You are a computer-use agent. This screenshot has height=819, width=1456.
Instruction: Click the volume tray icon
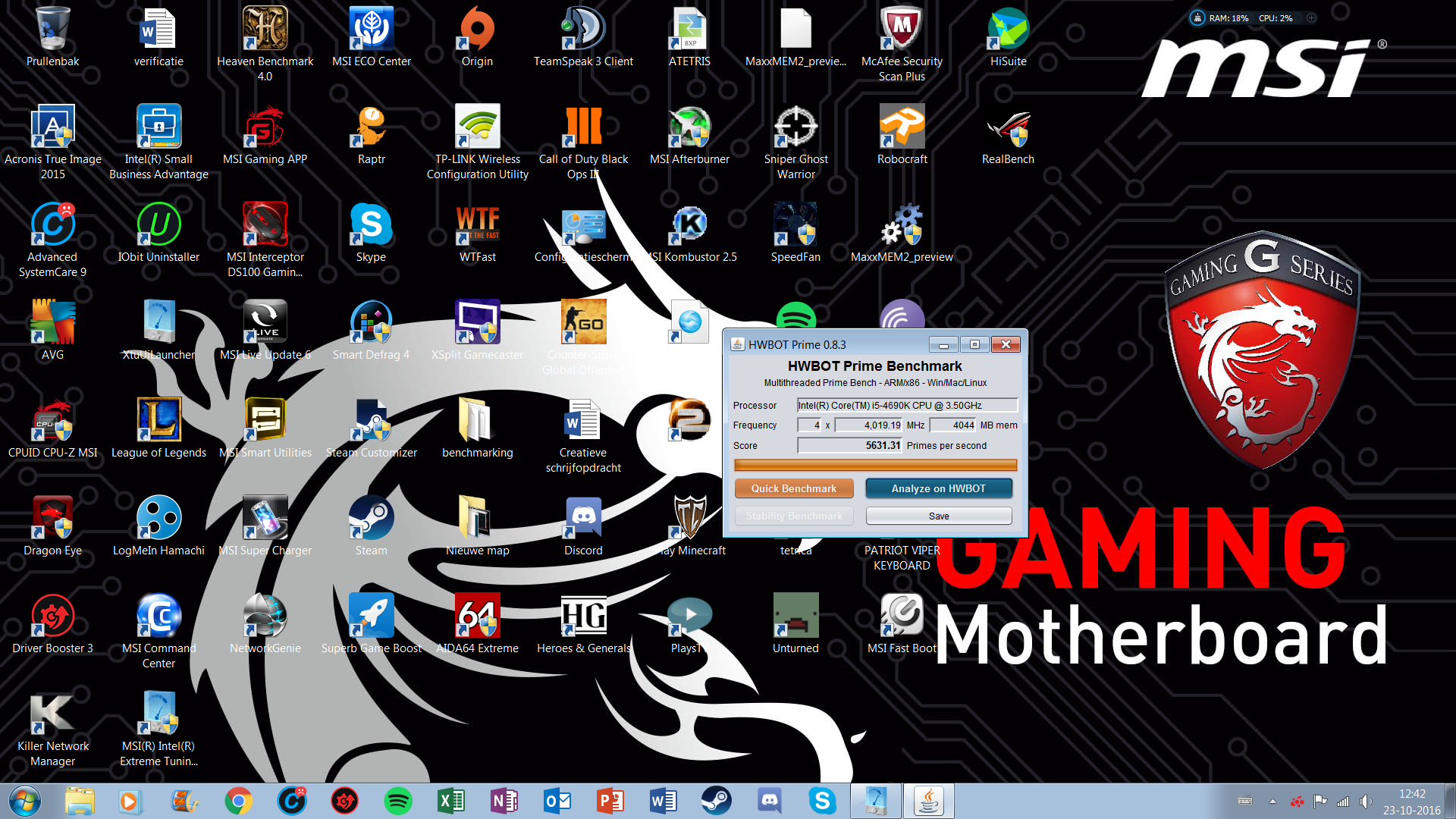coord(1366,801)
